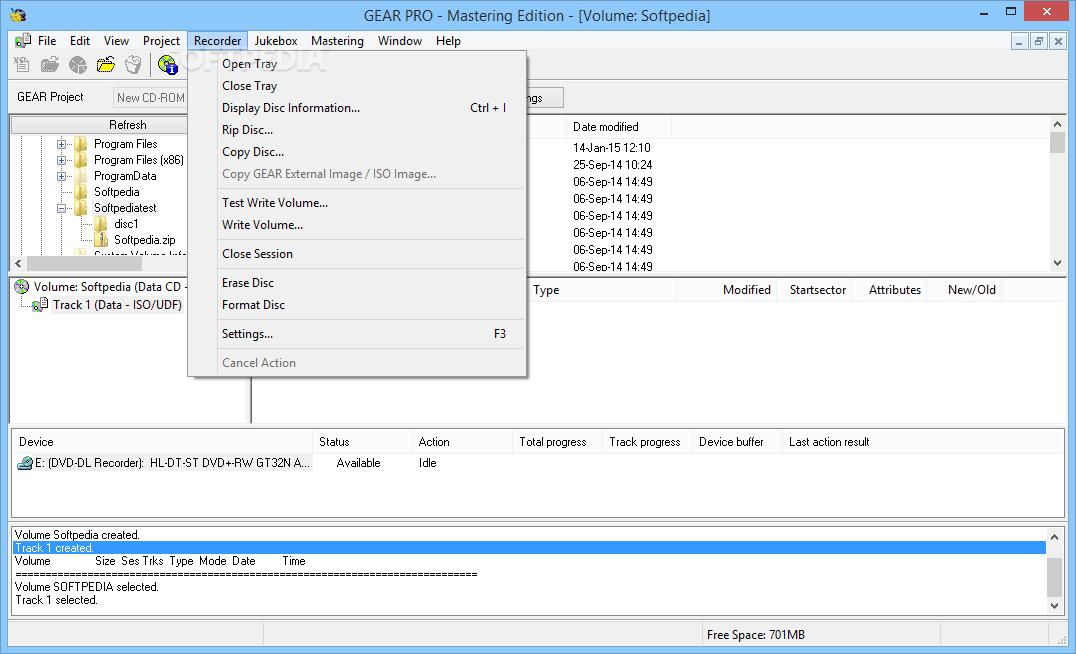Click the E: DVD-DL Recorder drive icon

click(x=25, y=463)
